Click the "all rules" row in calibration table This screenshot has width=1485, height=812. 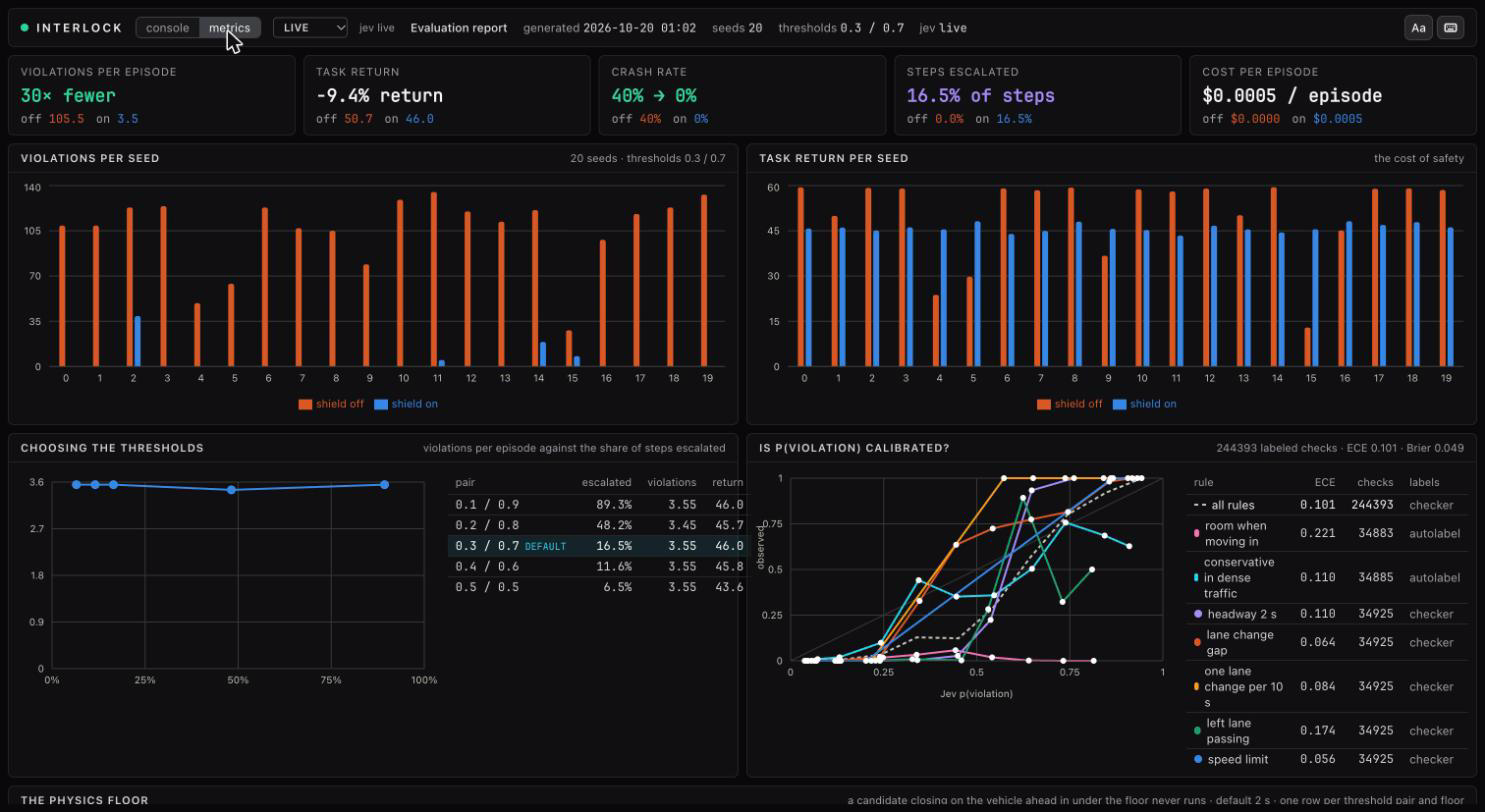click(x=1327, y=505)
